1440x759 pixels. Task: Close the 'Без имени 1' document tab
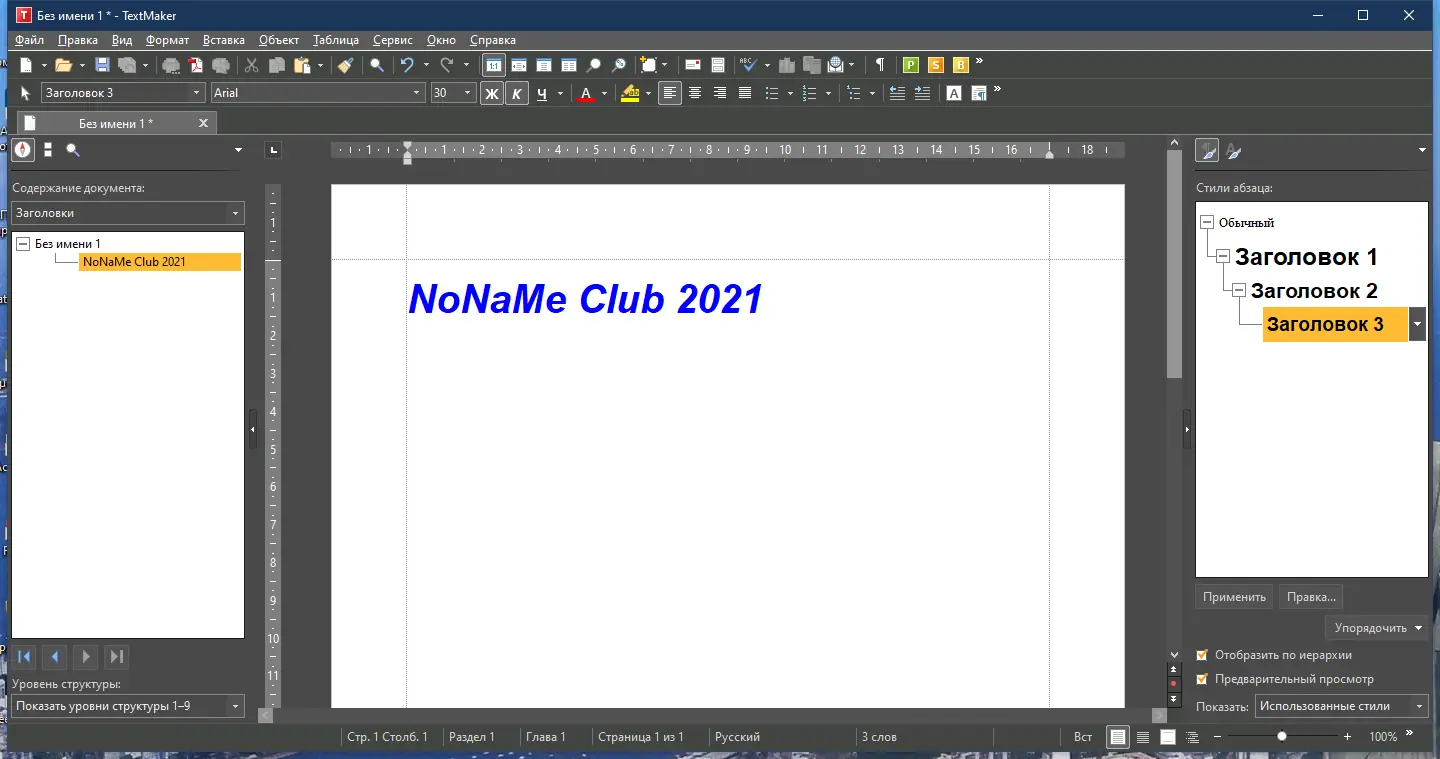click(204, 123)
